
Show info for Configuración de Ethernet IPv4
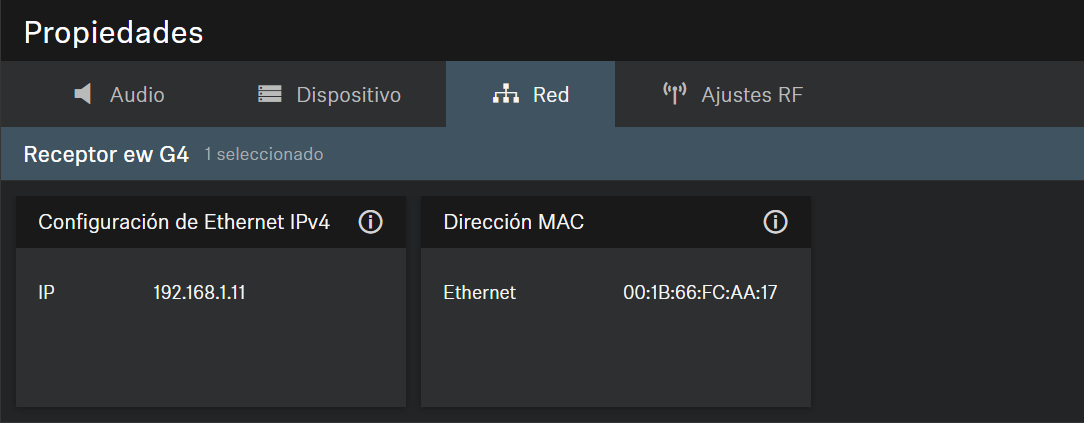371,222
